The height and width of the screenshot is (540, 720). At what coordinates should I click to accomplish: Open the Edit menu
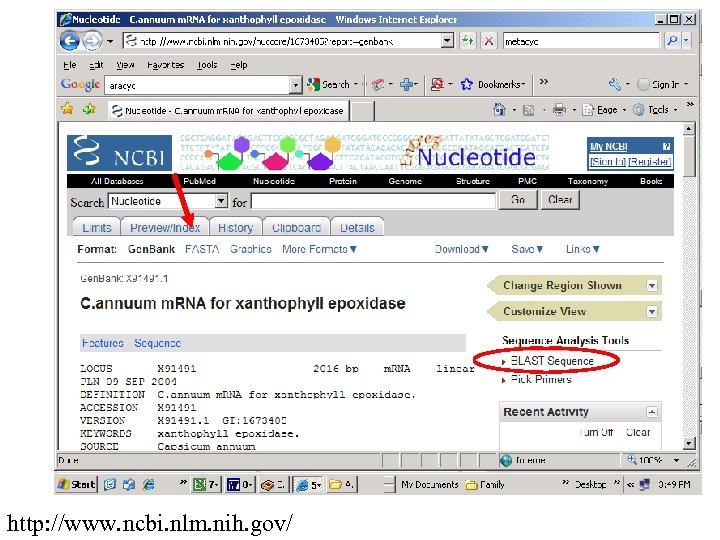coord(96,65)
